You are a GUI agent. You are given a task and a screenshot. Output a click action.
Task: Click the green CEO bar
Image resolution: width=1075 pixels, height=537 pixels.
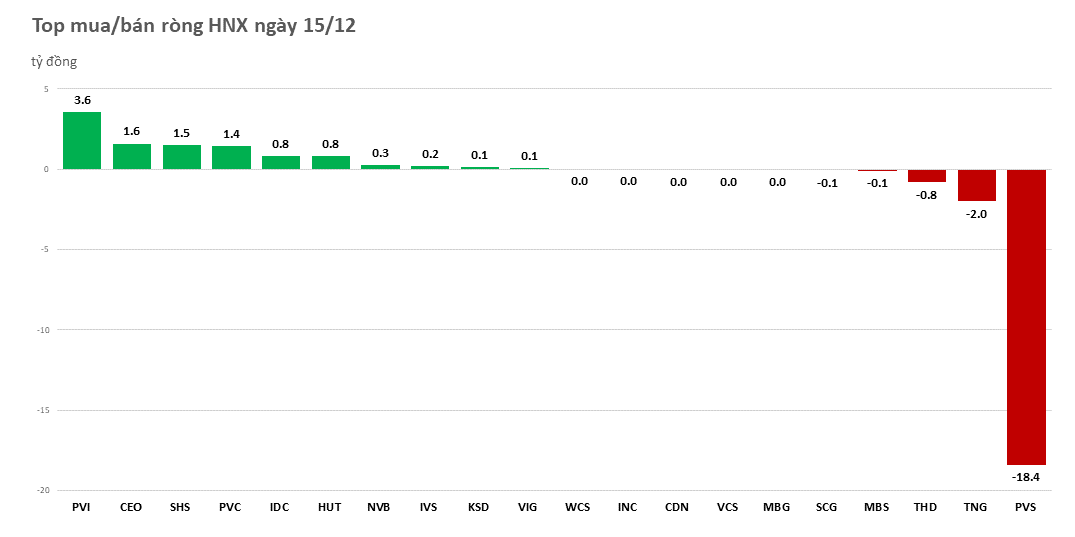tap(131, 156)
